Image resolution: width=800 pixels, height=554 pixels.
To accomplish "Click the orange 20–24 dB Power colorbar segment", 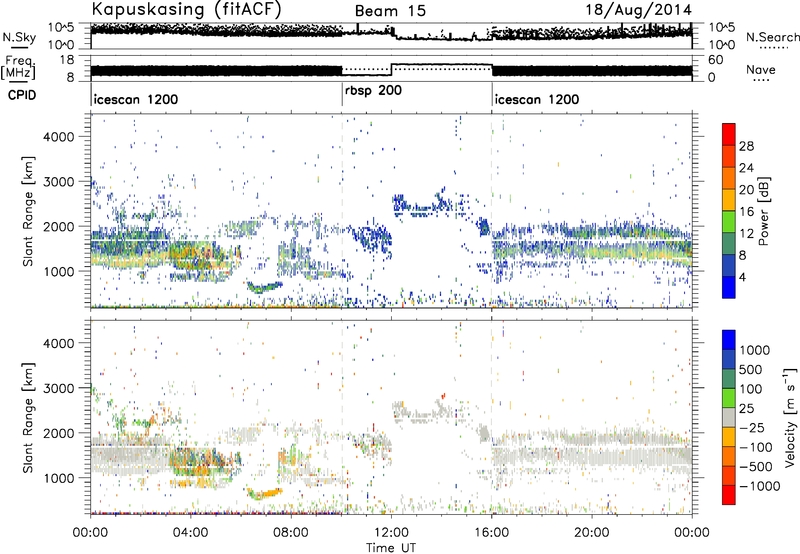I will pyautogui.click(x=729, y=178).
